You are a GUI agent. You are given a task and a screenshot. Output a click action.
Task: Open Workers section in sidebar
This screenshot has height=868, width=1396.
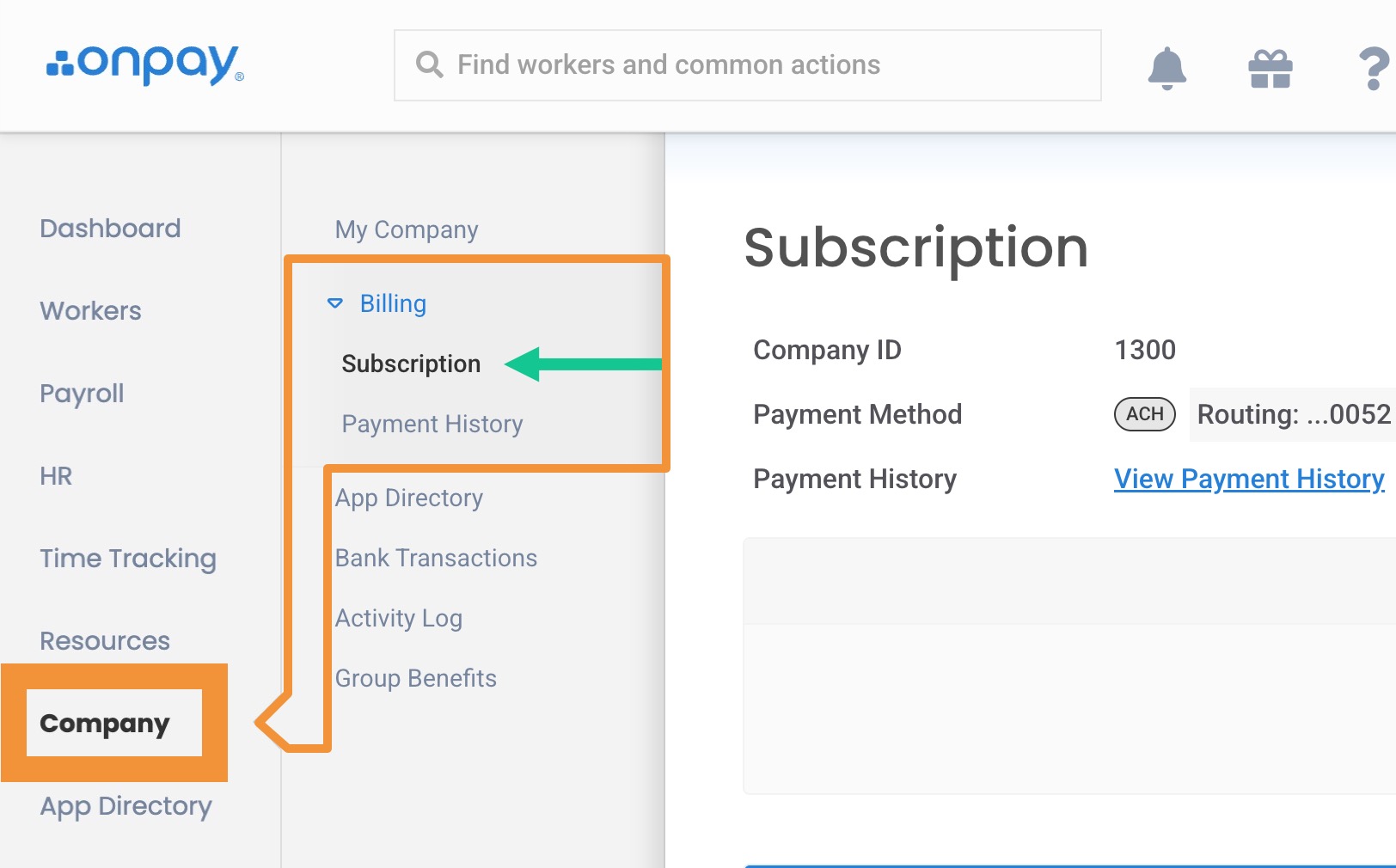pos(90,311)
